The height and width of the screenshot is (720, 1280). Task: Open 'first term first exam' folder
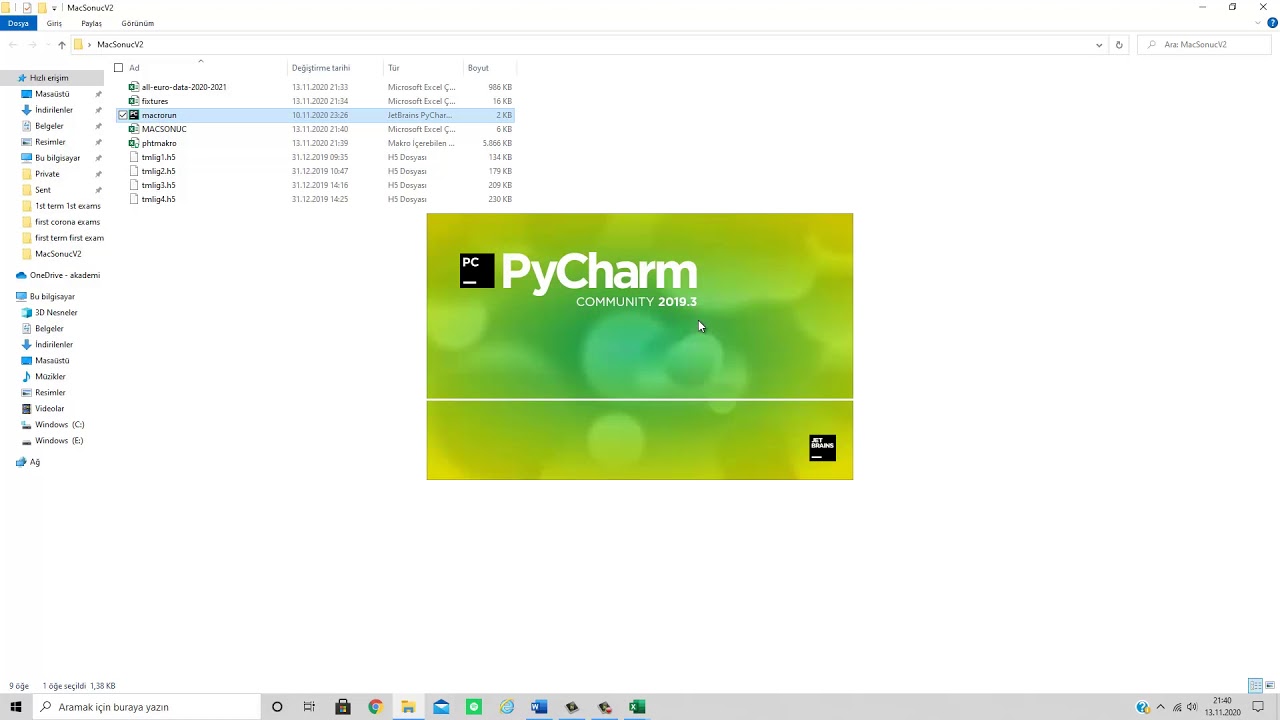pos(69,238)
